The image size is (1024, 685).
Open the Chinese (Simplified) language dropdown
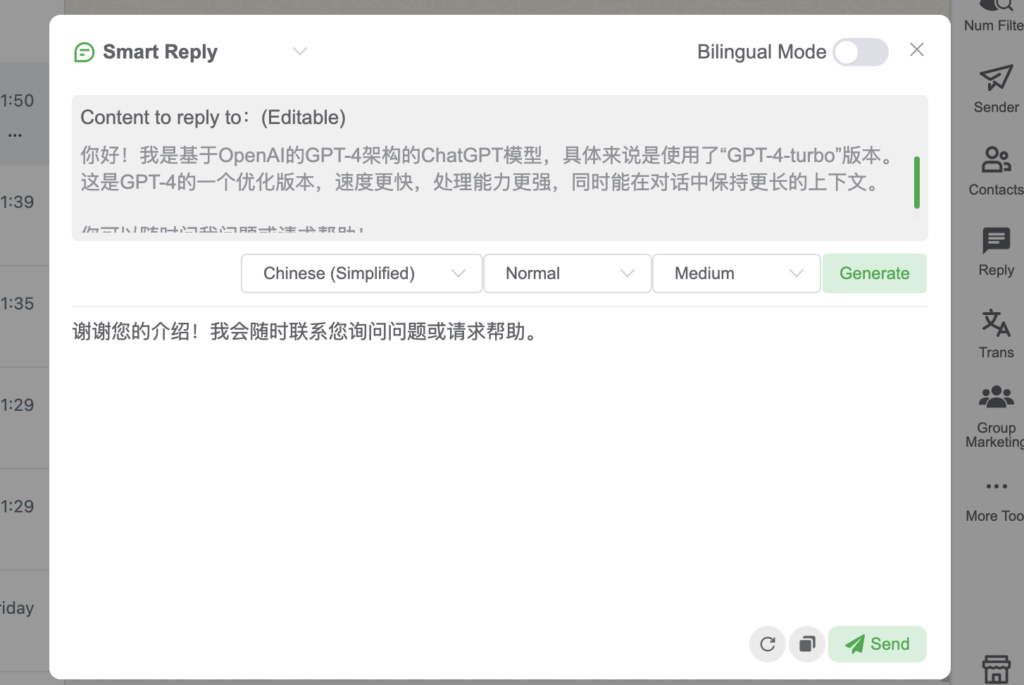(362, 273)
